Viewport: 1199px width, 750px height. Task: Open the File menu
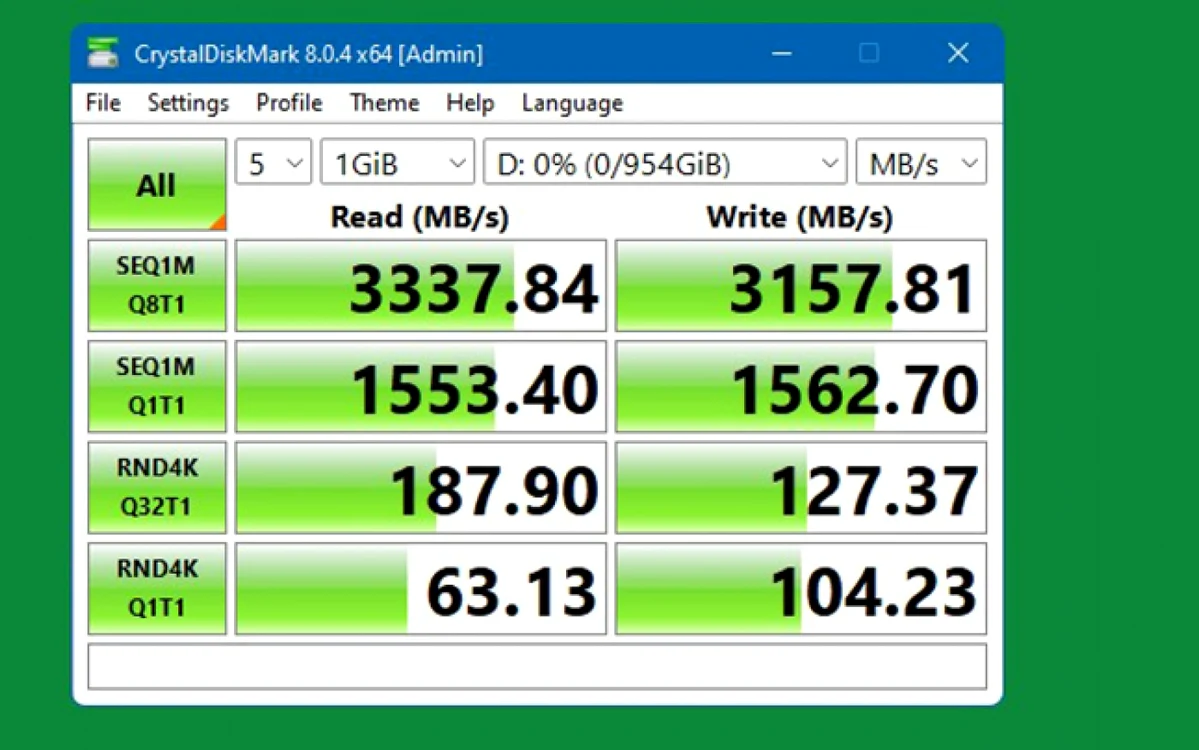point(103,102)
